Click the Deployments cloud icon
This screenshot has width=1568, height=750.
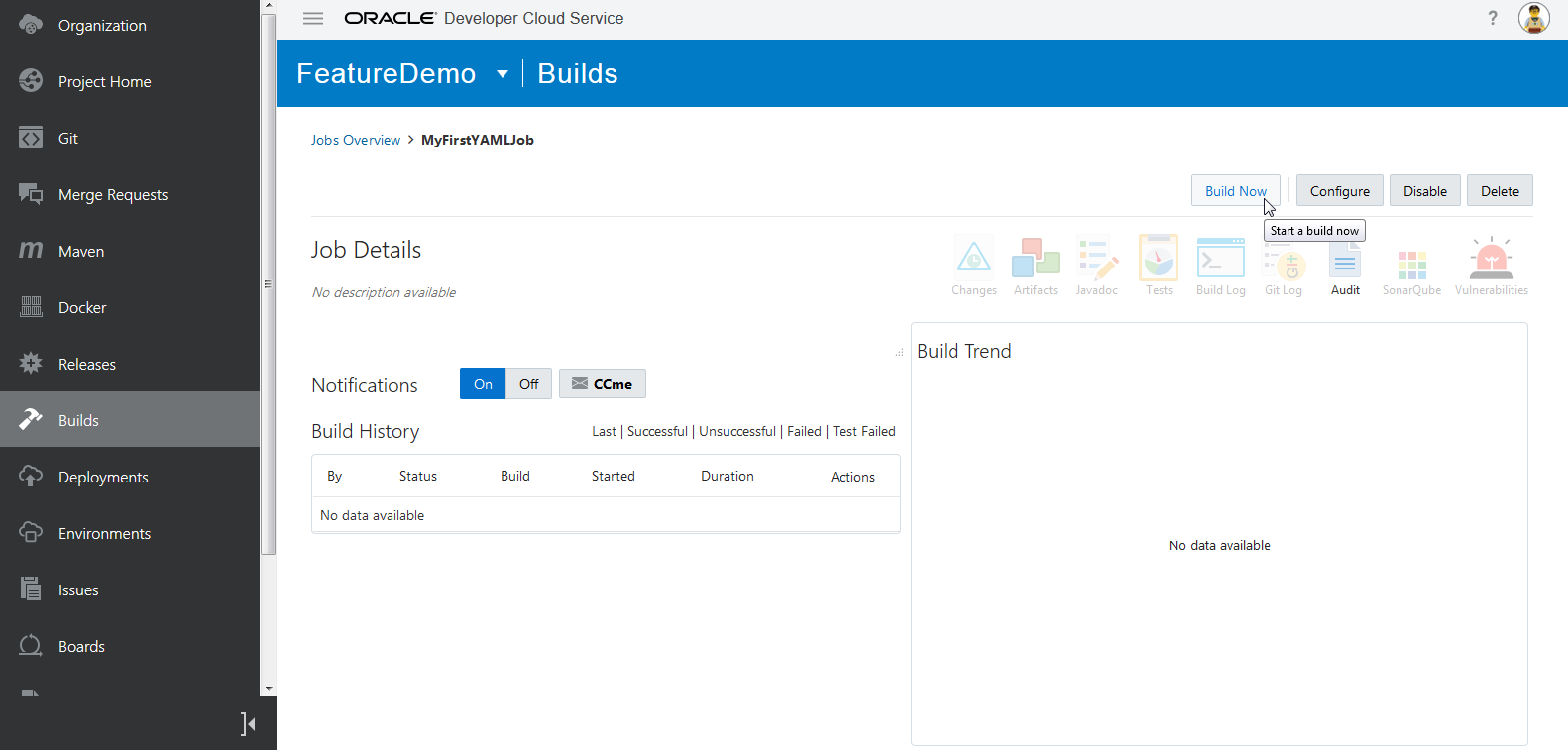click(31, 477)
